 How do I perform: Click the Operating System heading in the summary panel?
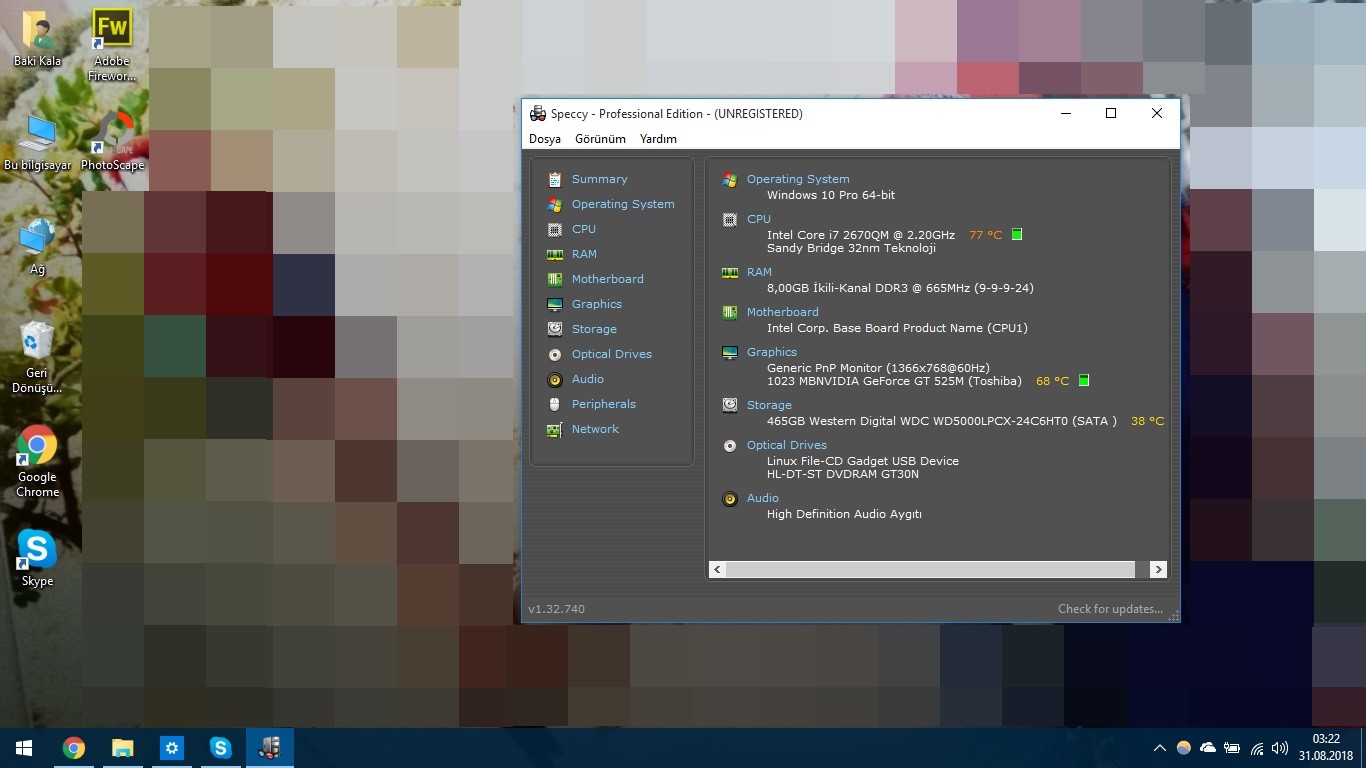[798, 179]
